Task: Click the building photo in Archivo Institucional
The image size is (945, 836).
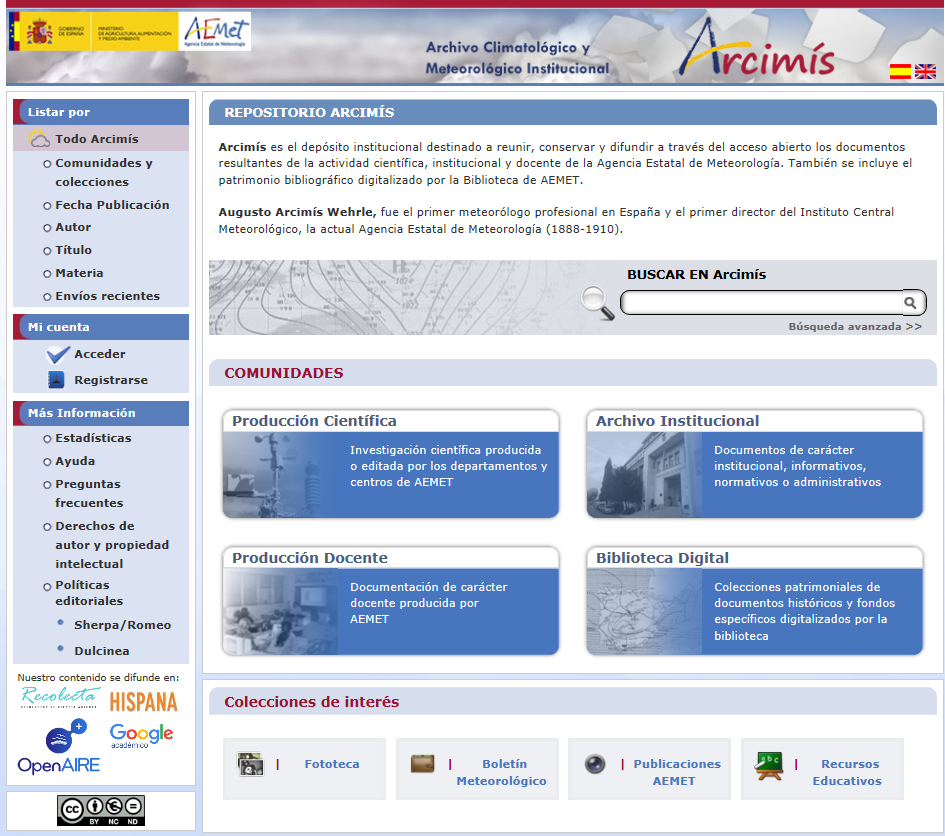Action: (644, 475)
